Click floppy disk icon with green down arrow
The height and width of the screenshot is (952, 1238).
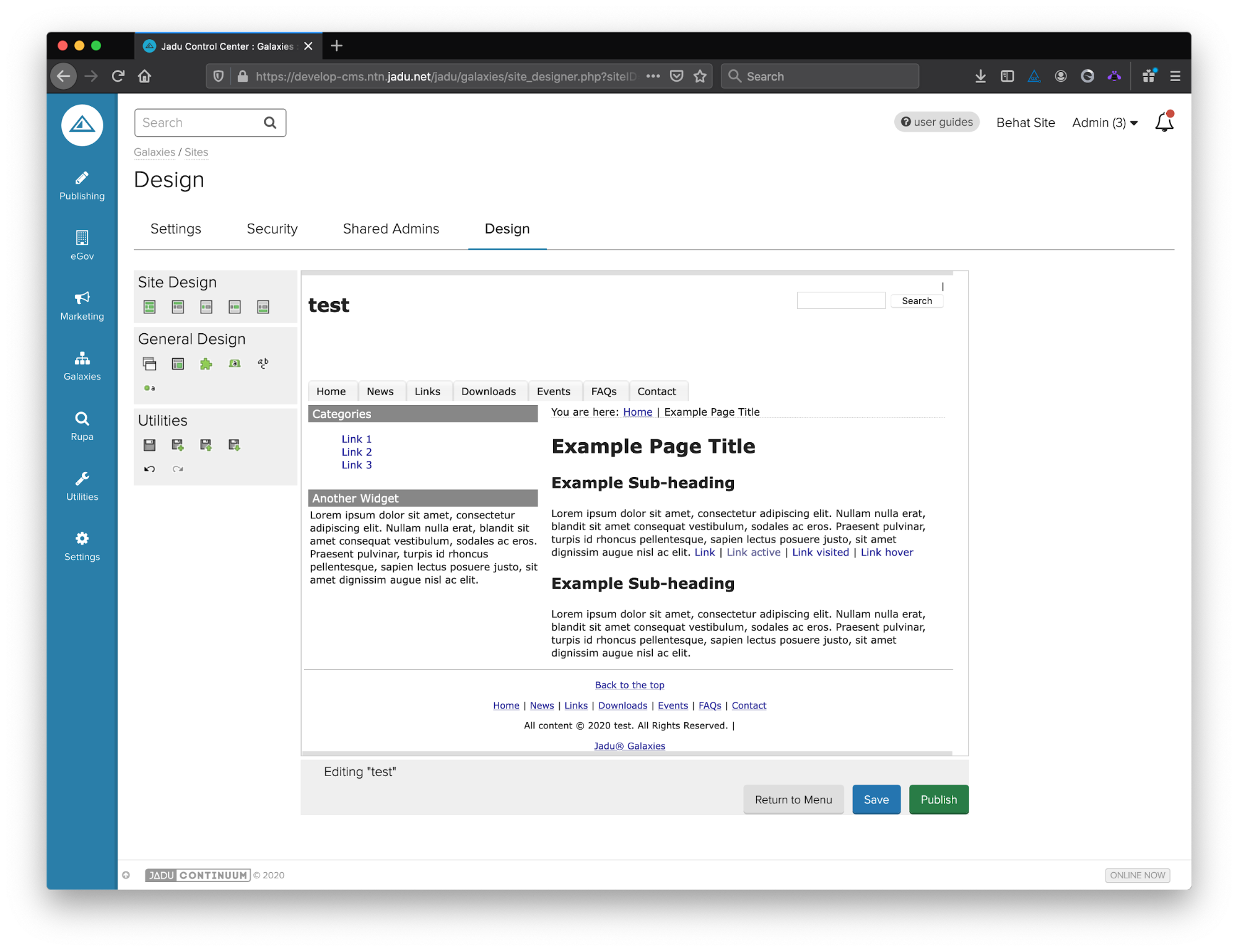click(234, 445)
